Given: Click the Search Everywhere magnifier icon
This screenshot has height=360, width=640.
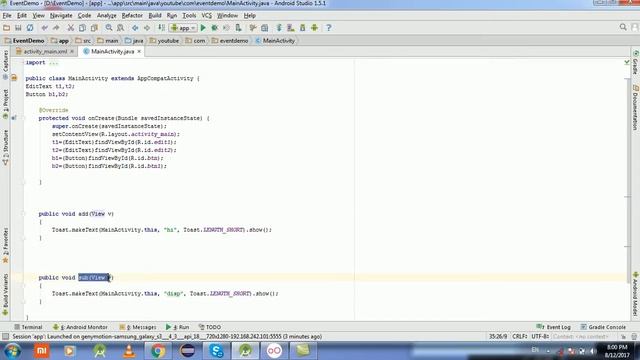Looking at the screenshot, I should pos(623,27).
